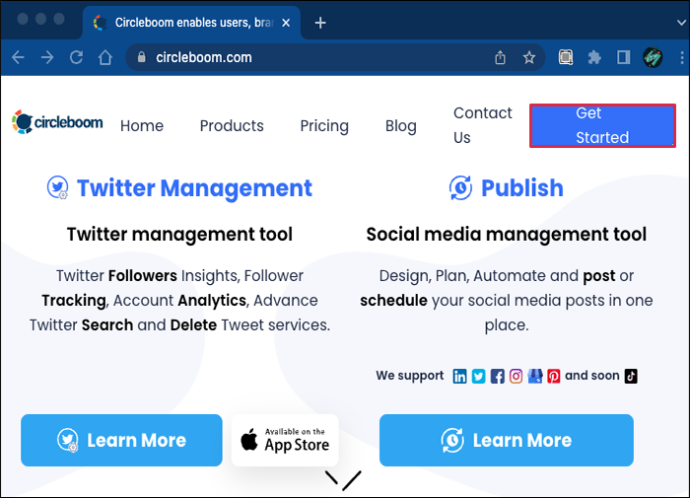The image size is (690, 498).
Task: View site info via the padlock icon
Action: (x=141, y=57)
